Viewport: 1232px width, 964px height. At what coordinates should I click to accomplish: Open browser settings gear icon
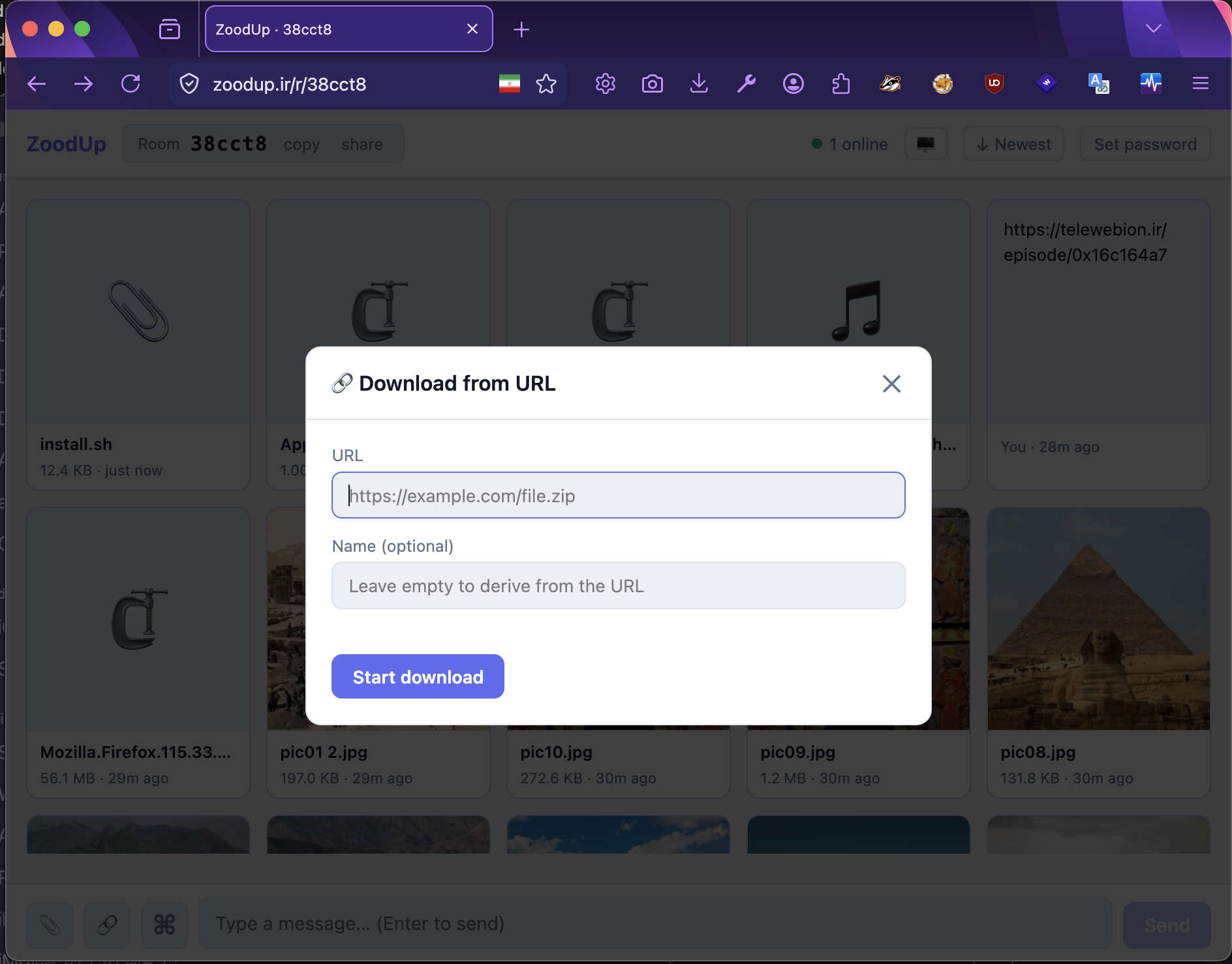(x=606, y=83)
